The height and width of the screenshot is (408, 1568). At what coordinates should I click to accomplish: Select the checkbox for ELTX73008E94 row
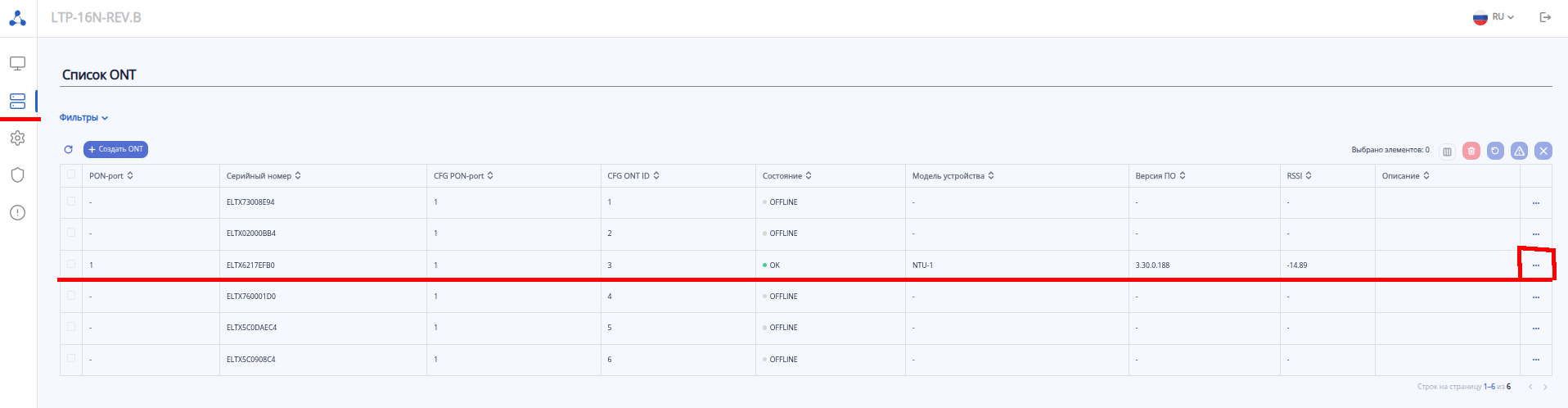pos(71,202)
